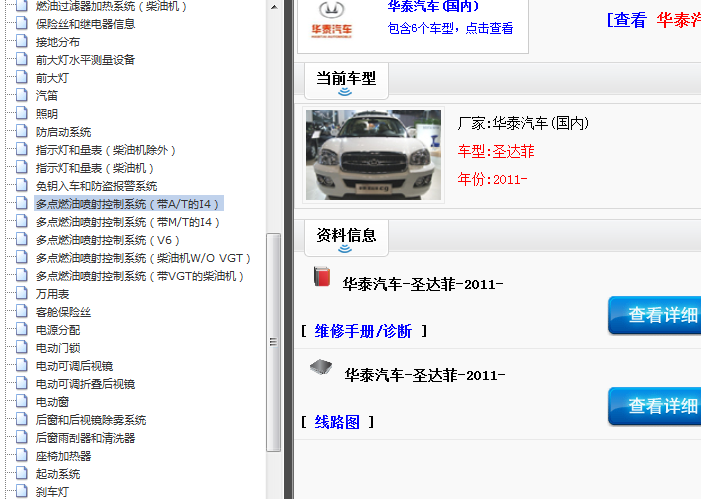This screenshot has width=701, height=499.
Task: Click 查看详细 button for repair manual
Action: (x=655, y=315)
